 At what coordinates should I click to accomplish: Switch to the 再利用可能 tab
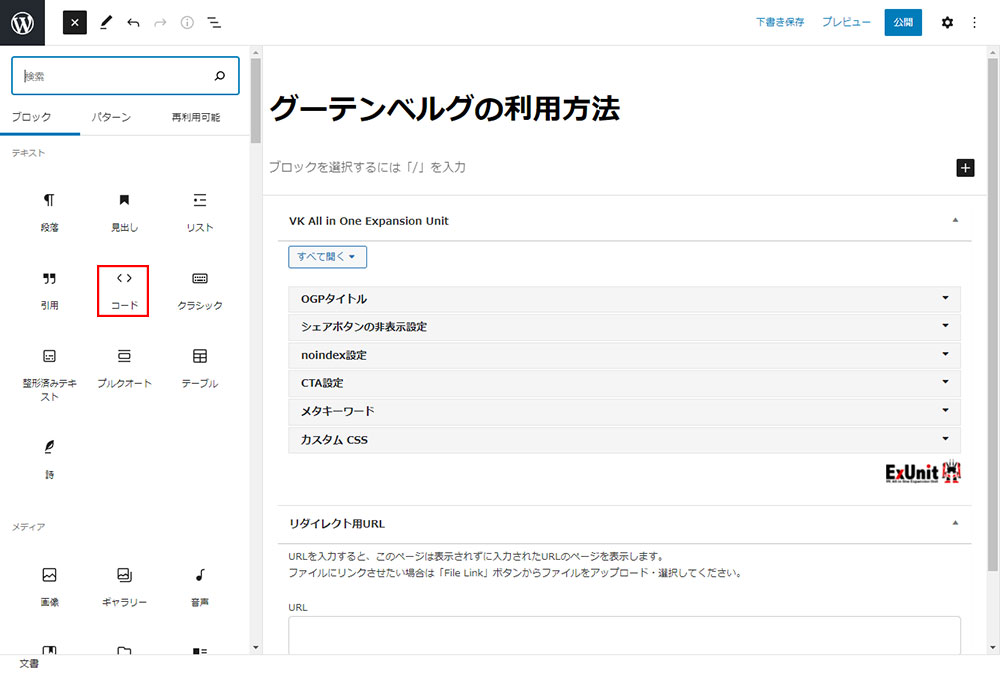coord(196,117)
